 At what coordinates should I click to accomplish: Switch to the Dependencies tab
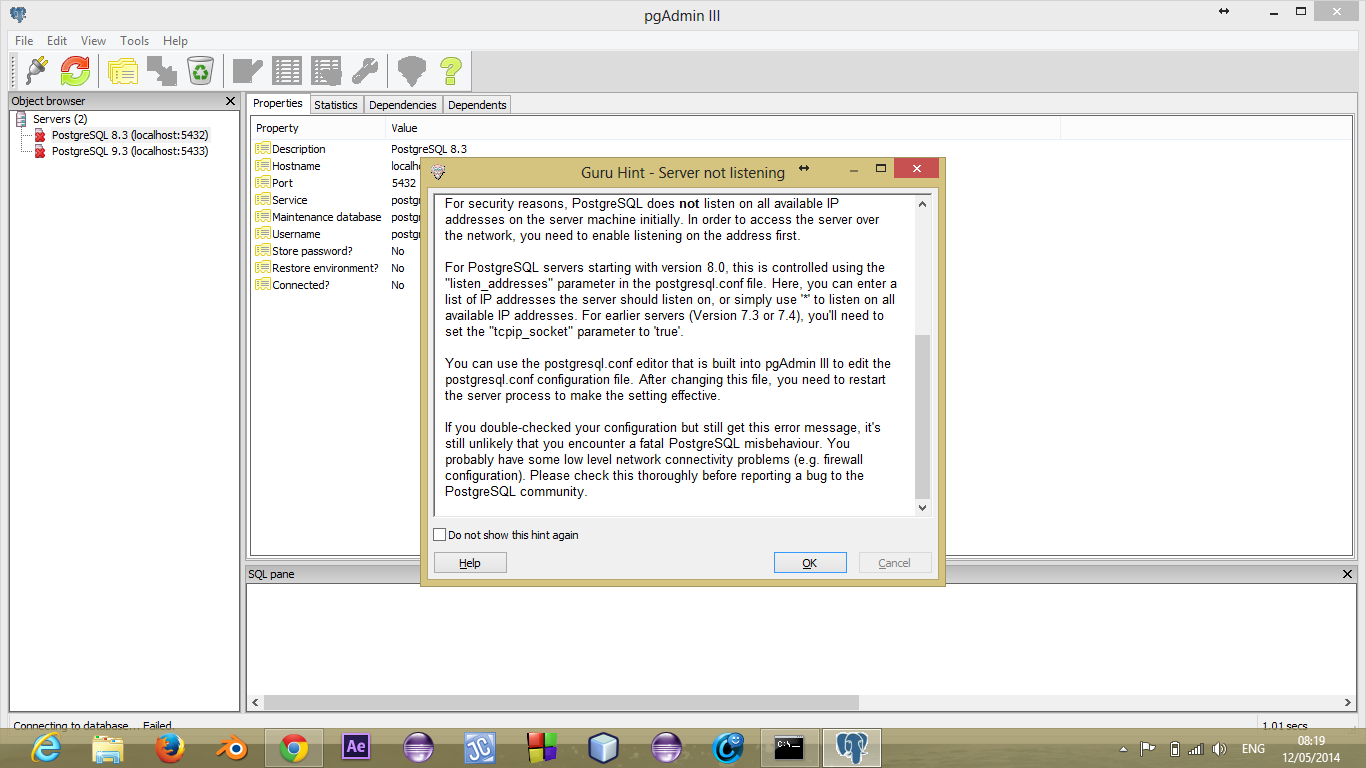(x=402, y=105)
